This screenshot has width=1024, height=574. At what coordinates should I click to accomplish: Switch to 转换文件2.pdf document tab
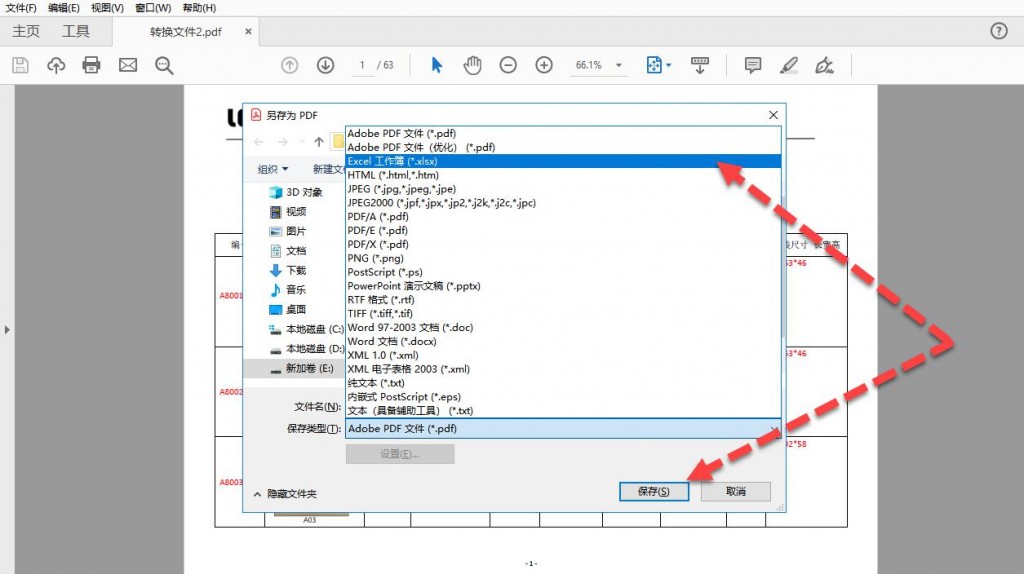[185, 31]
